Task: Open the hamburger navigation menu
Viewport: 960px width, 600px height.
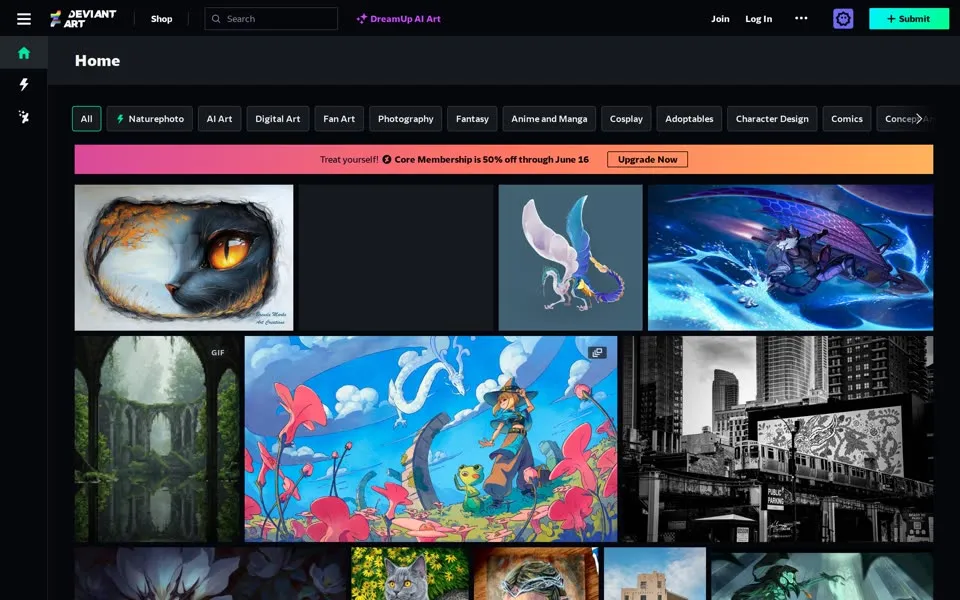Action: coord(24,19)
